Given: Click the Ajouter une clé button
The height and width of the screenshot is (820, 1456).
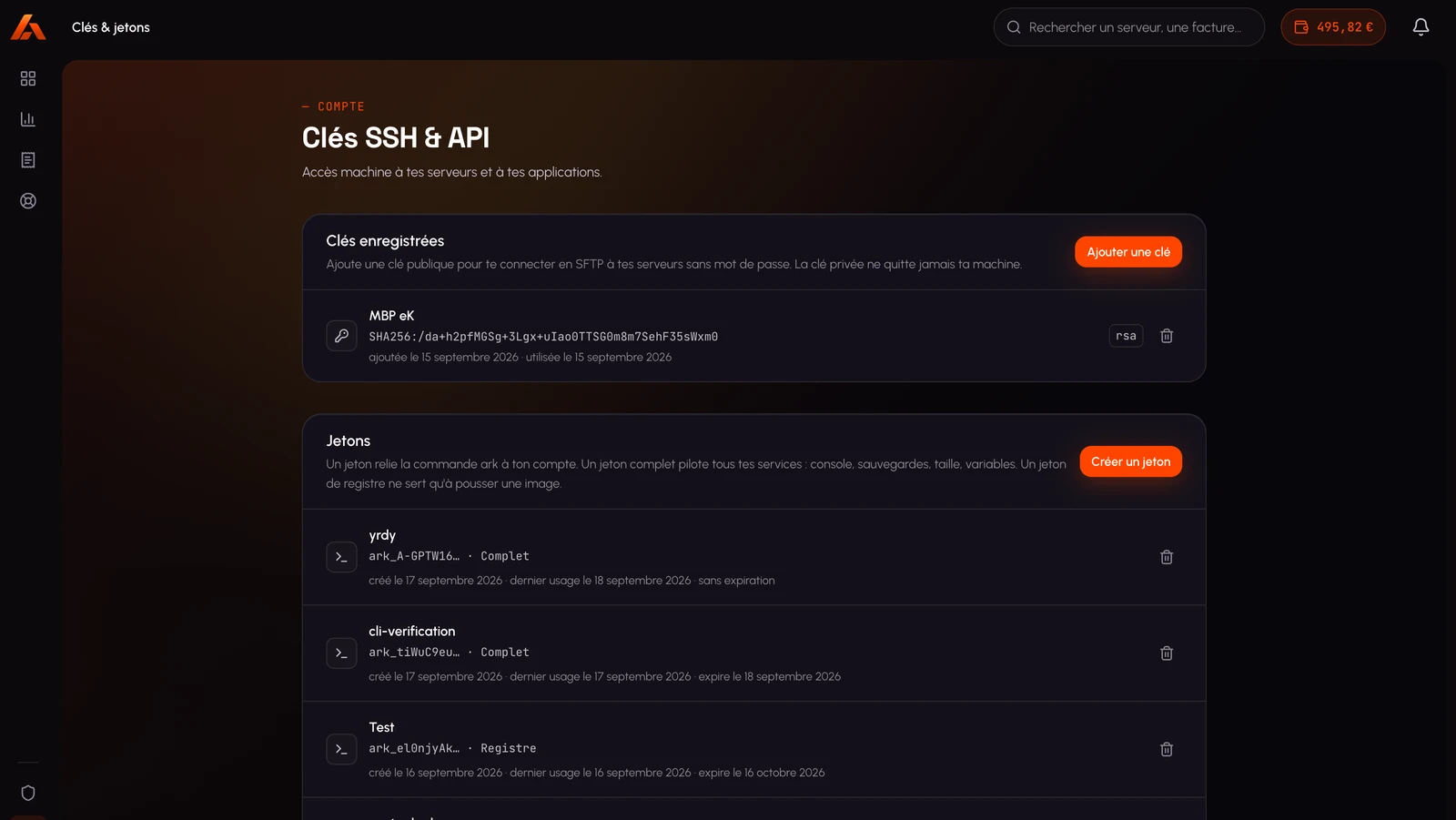Looking at the screenshot, I should coord(1128,252).
